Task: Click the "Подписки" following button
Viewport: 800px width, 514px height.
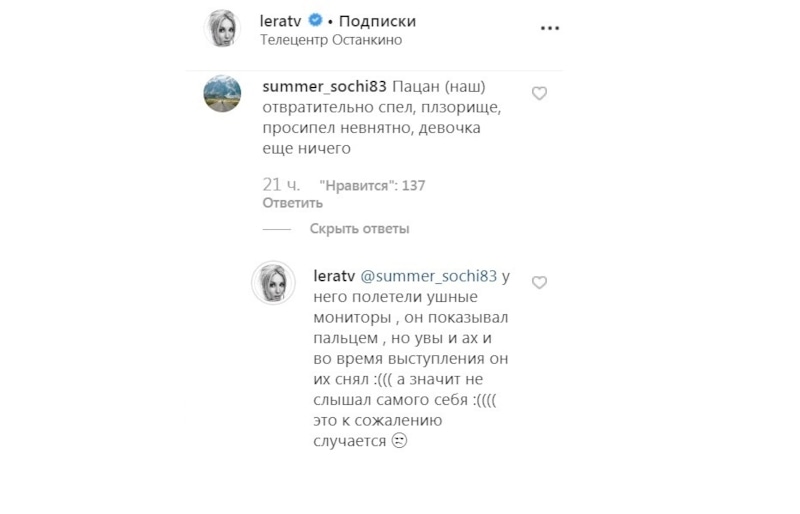Action: [376, 21]
